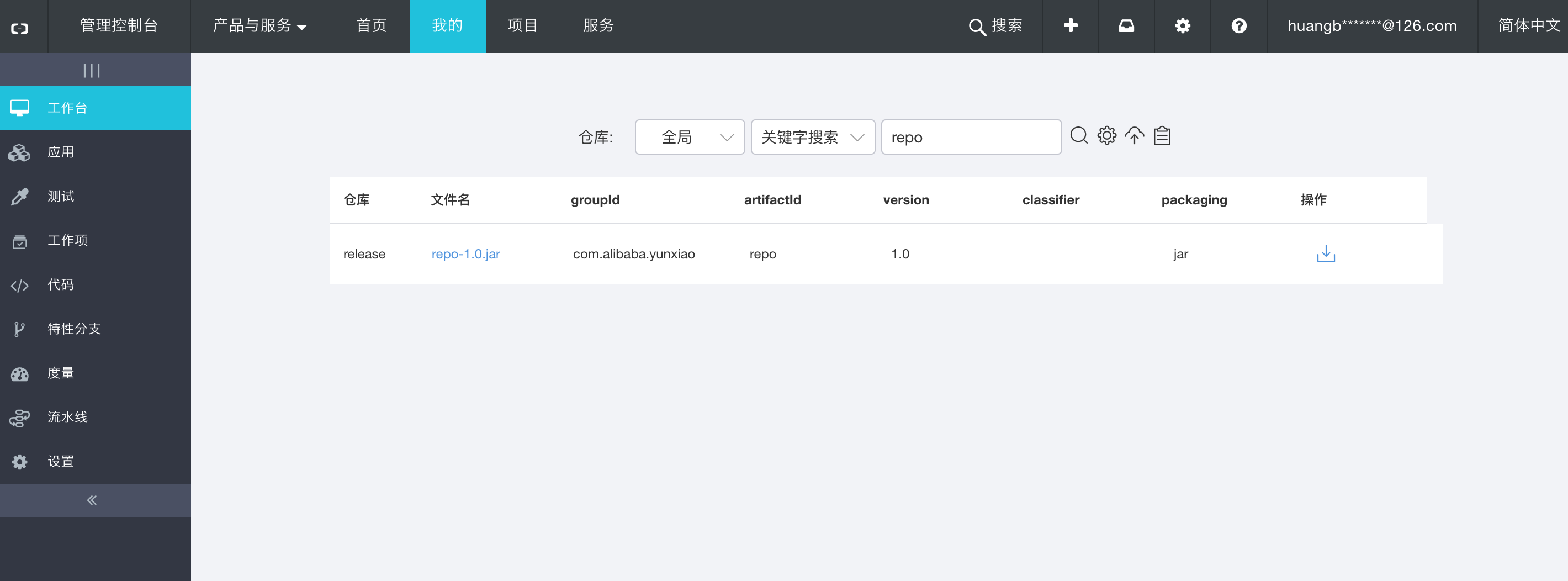Open 特性分支 in the sidebar
Viewport: 1568px width, 581px height.
click(96, 329)
